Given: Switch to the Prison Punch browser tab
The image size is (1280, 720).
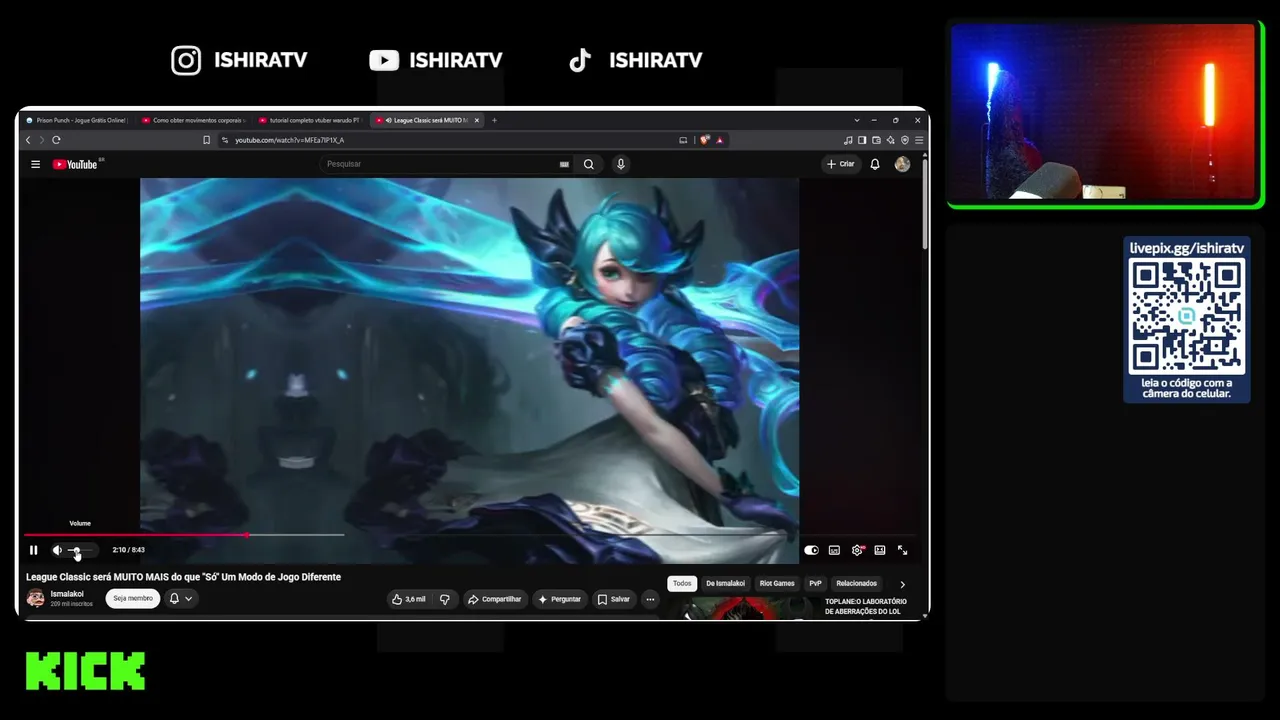Looking at the screenshot, I should tap(77, 120).
